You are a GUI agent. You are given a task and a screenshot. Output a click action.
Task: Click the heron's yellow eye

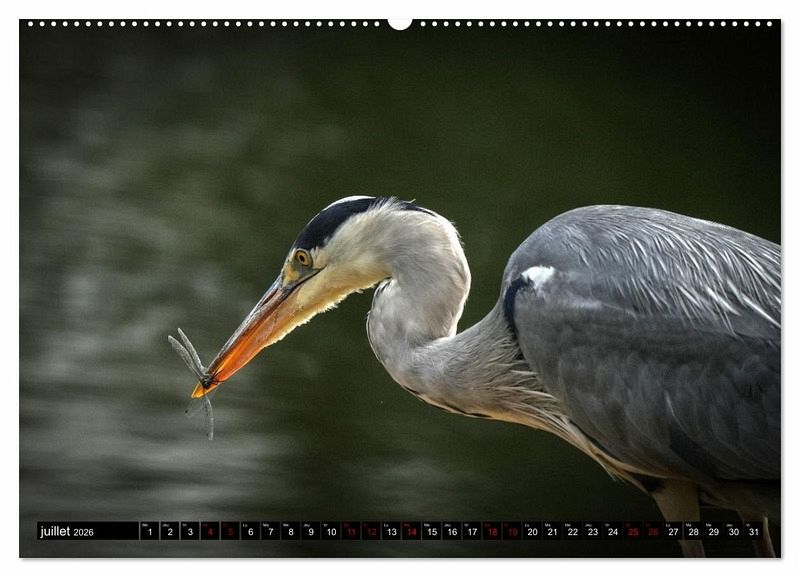tap(302, 258)
